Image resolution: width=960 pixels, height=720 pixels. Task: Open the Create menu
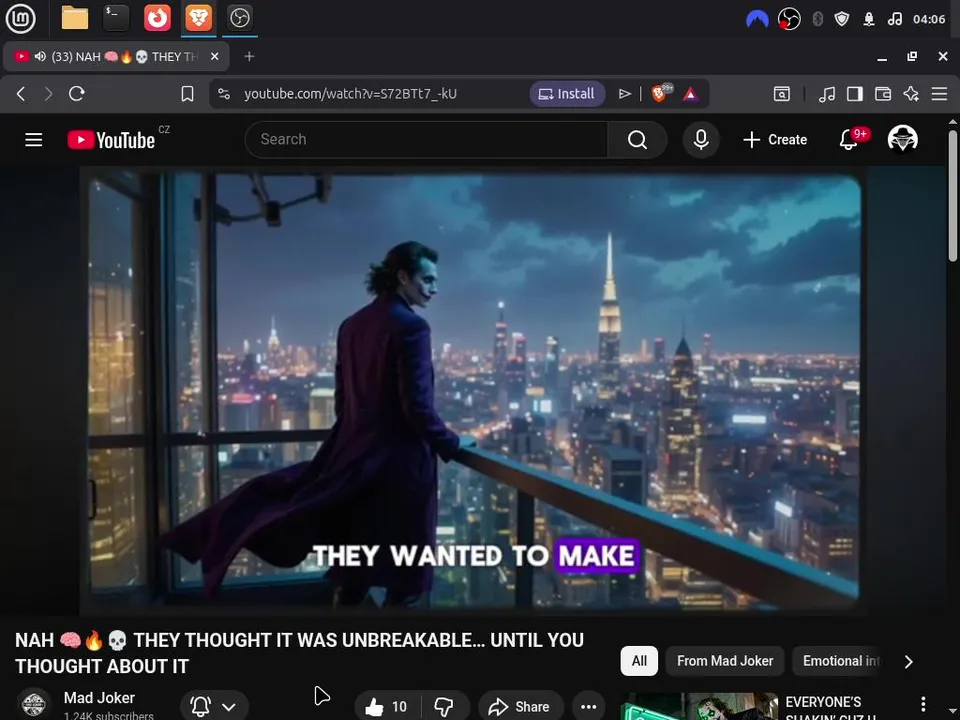774,140
